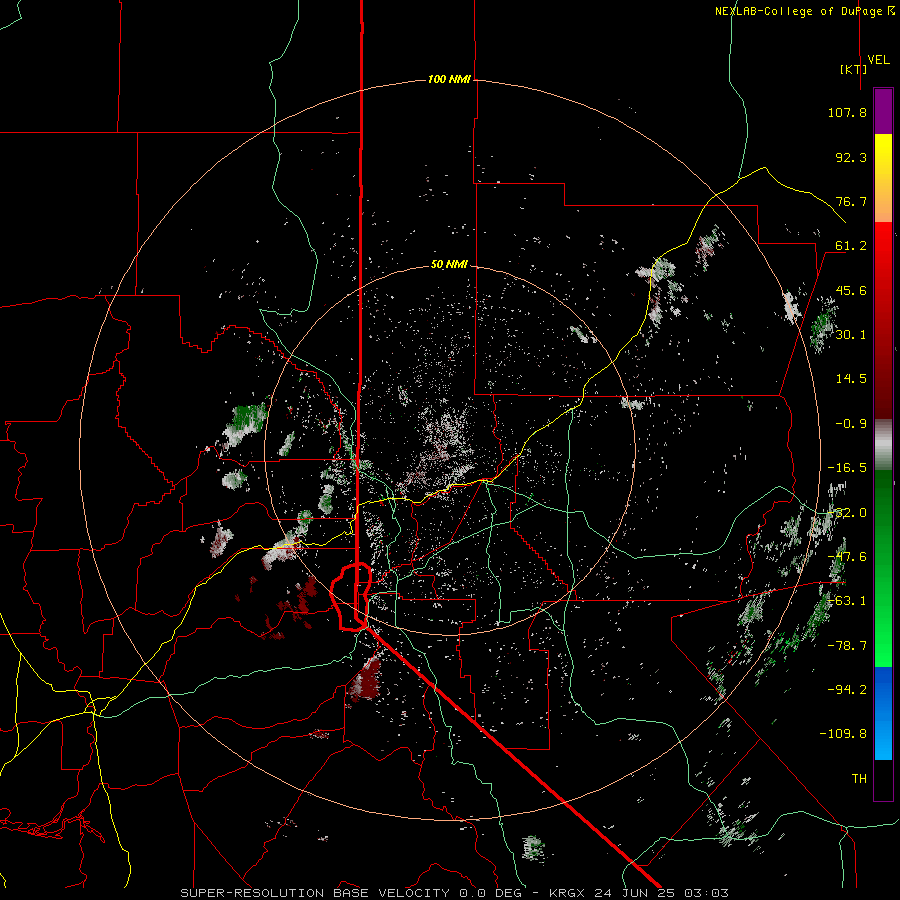Select the -0.9 velocity scale value
The height and width of the screenshot is (900, 900).
[x=851, y=424]
